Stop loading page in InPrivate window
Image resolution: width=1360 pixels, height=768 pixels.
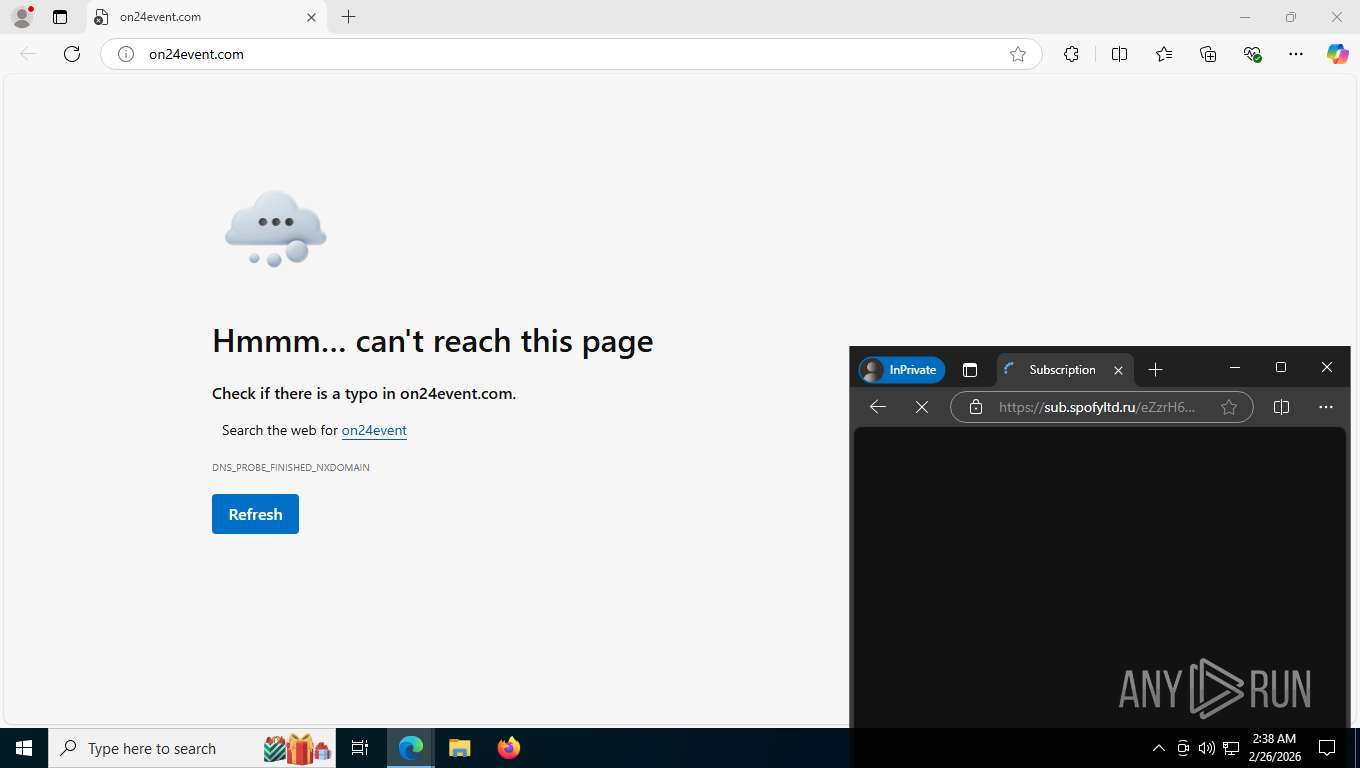click(922, 407)
